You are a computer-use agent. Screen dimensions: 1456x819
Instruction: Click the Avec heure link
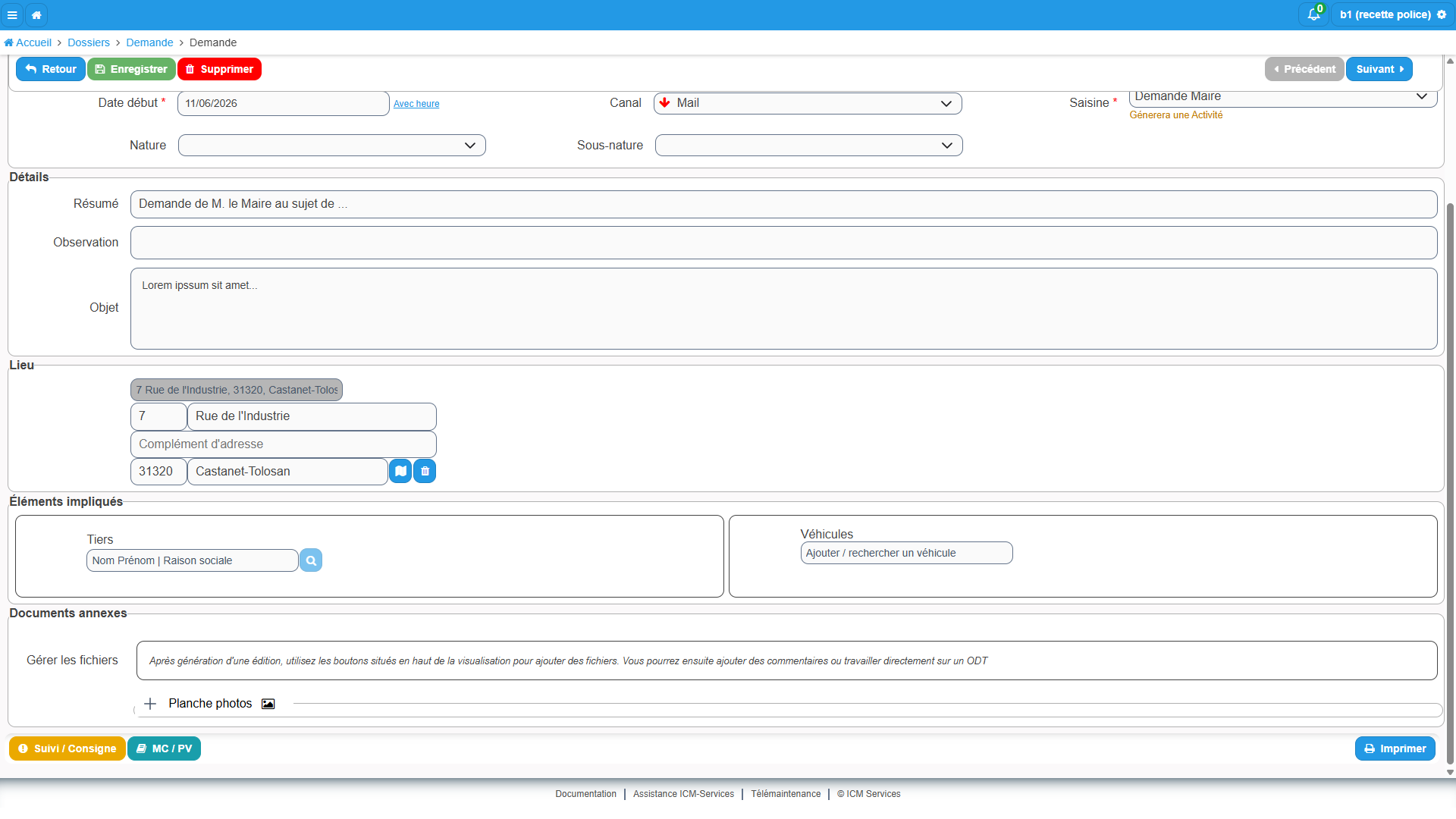(416, 104)
